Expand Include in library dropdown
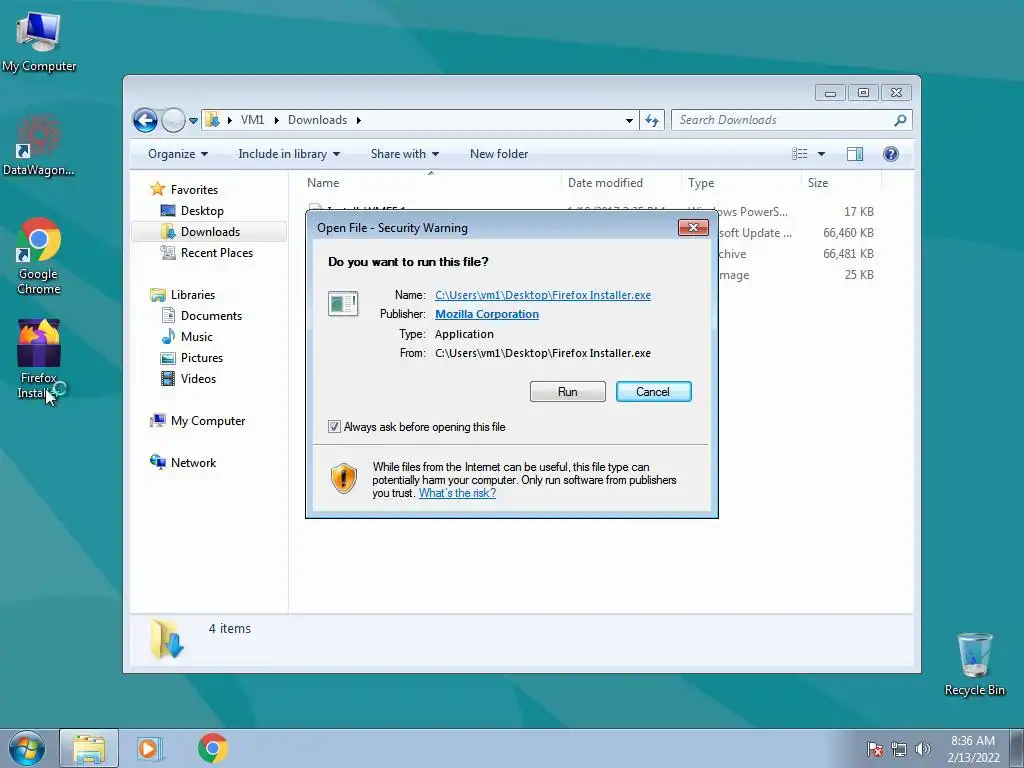The height and width of the screenshot is (768, 1024). point(289,154)
